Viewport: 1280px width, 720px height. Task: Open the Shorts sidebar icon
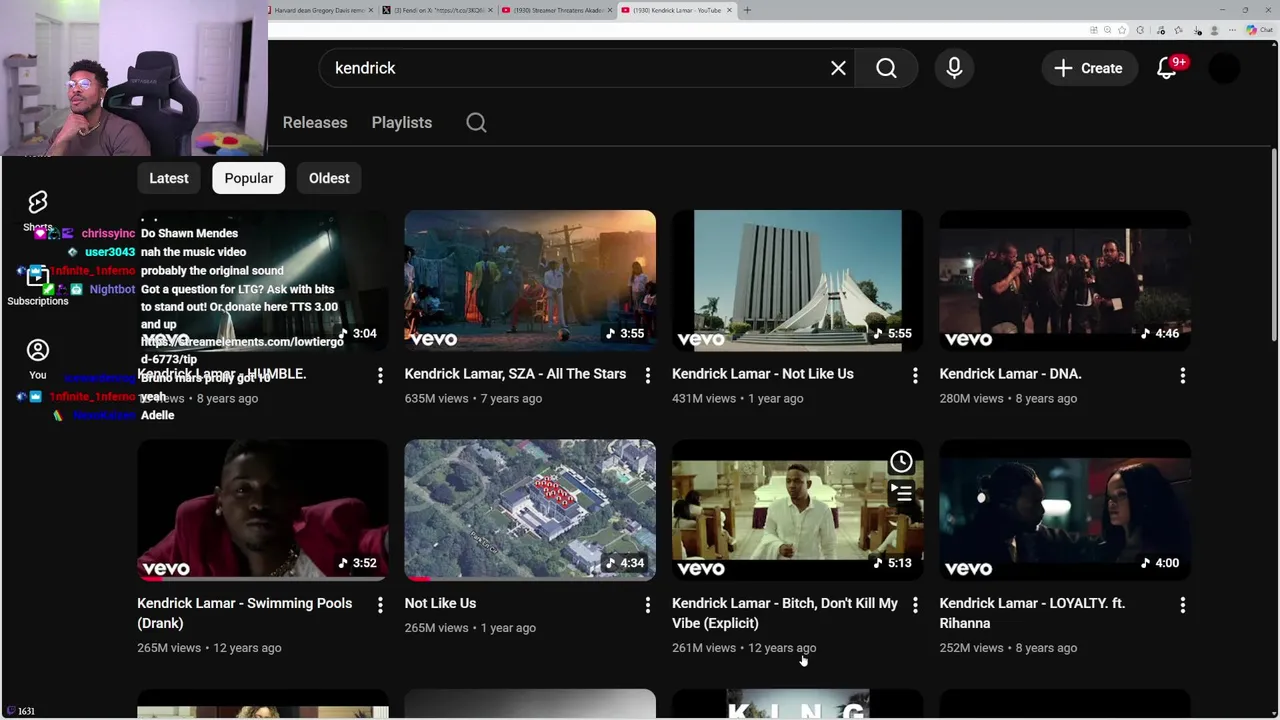coord(38,202)
